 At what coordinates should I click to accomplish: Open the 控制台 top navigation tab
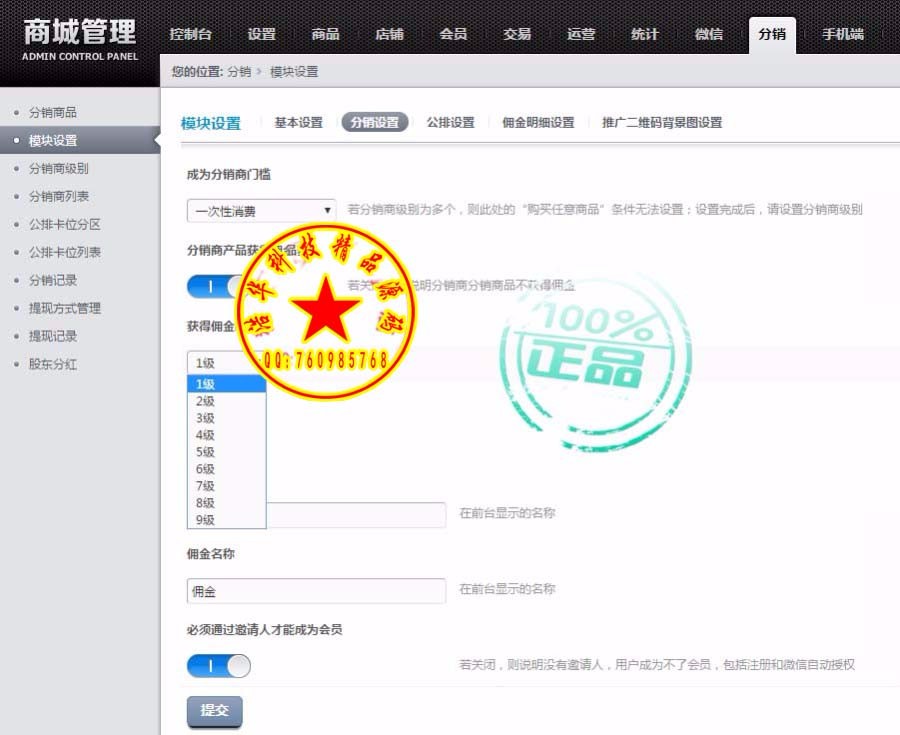(x=191, y=34)
